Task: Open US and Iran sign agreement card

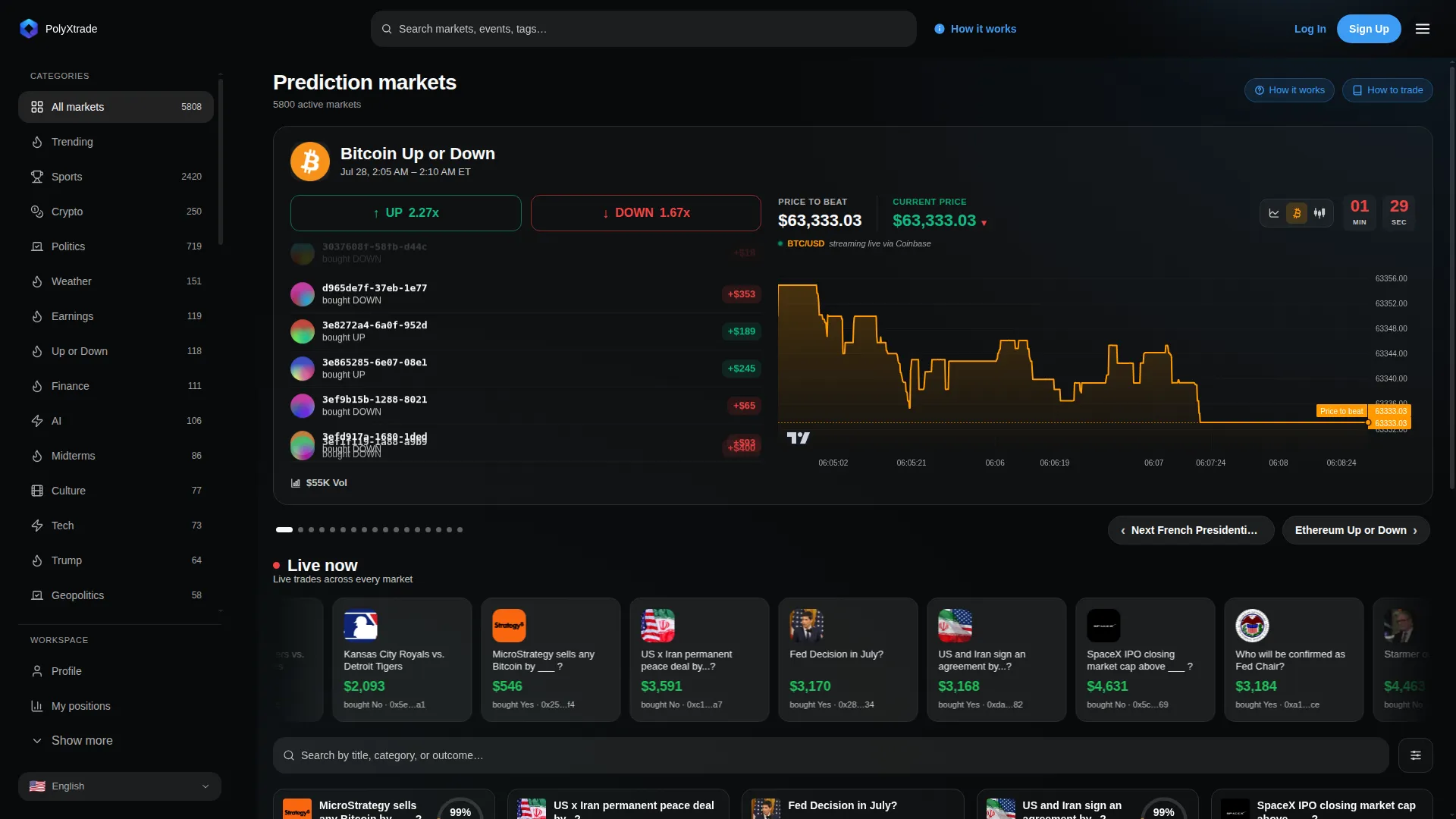Action: tap(996, 660)
